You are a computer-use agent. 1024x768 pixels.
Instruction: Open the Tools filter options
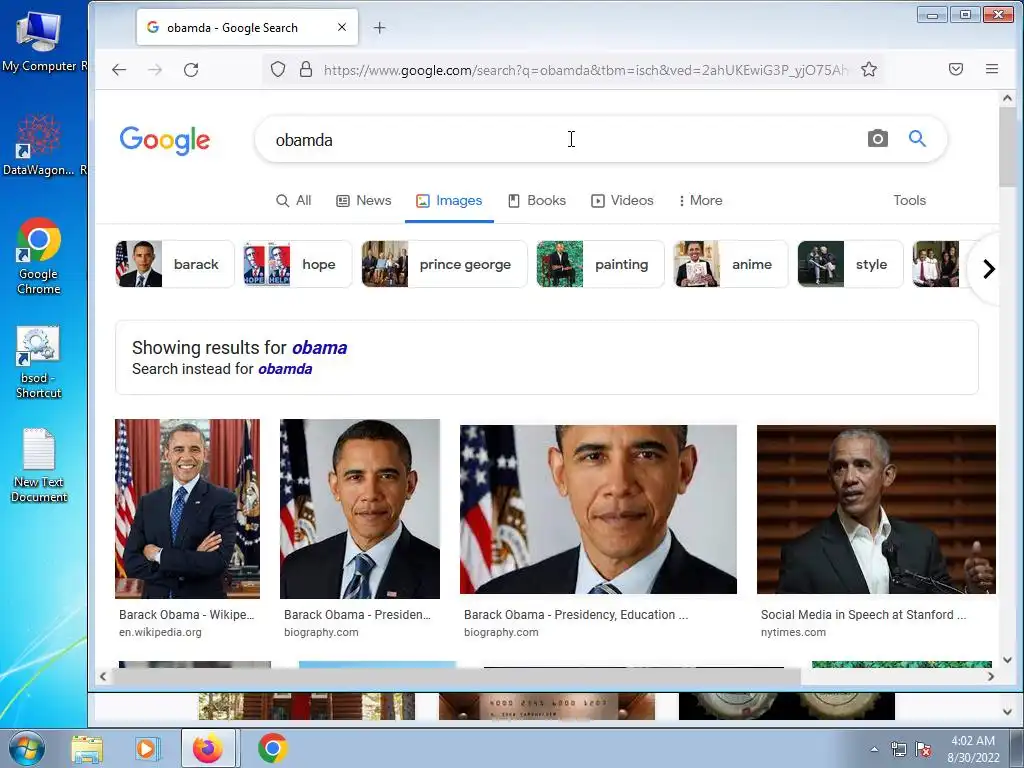909,200
